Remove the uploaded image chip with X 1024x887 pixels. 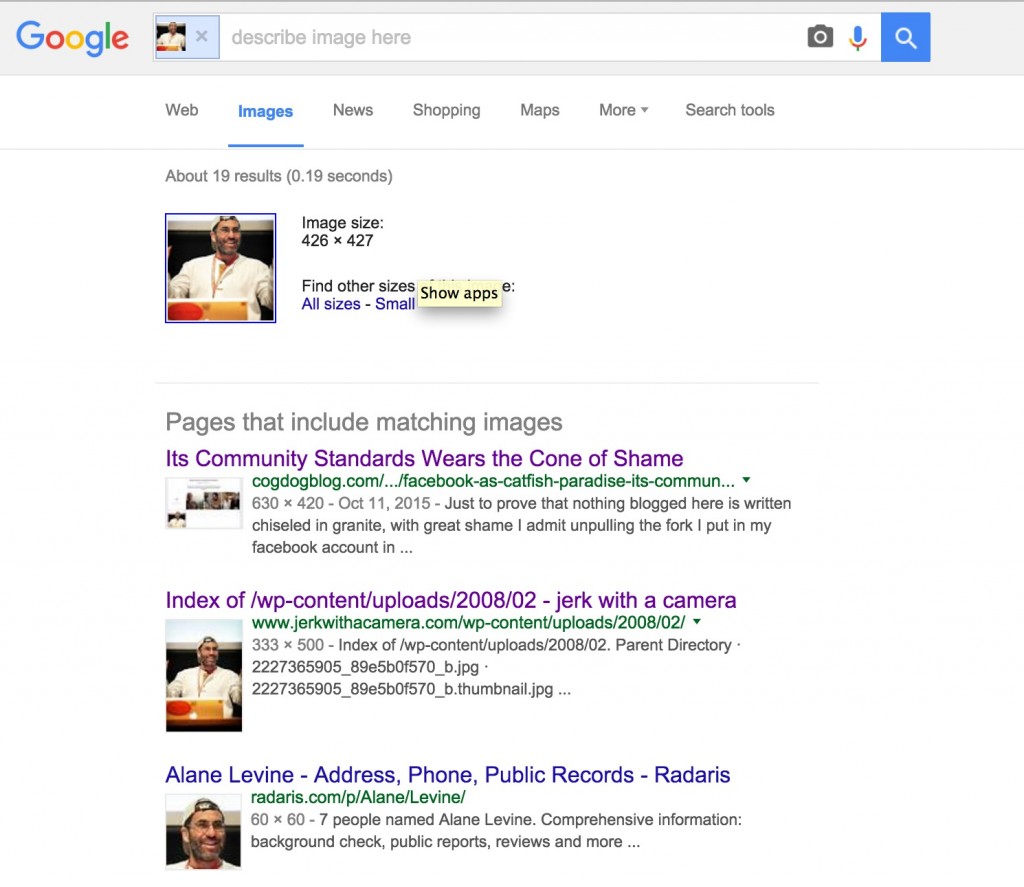click(201, 37)
